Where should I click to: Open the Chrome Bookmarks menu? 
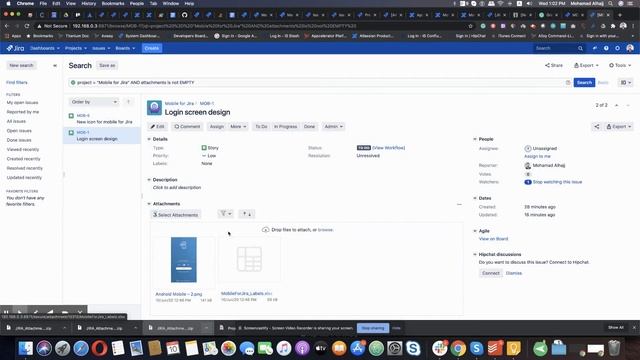tap(113, 3)
